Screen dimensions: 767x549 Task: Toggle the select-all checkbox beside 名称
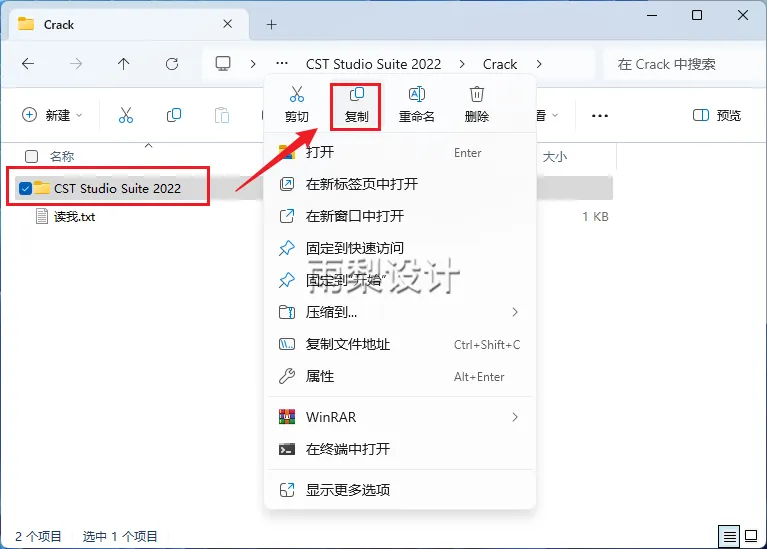coord(31,157)
